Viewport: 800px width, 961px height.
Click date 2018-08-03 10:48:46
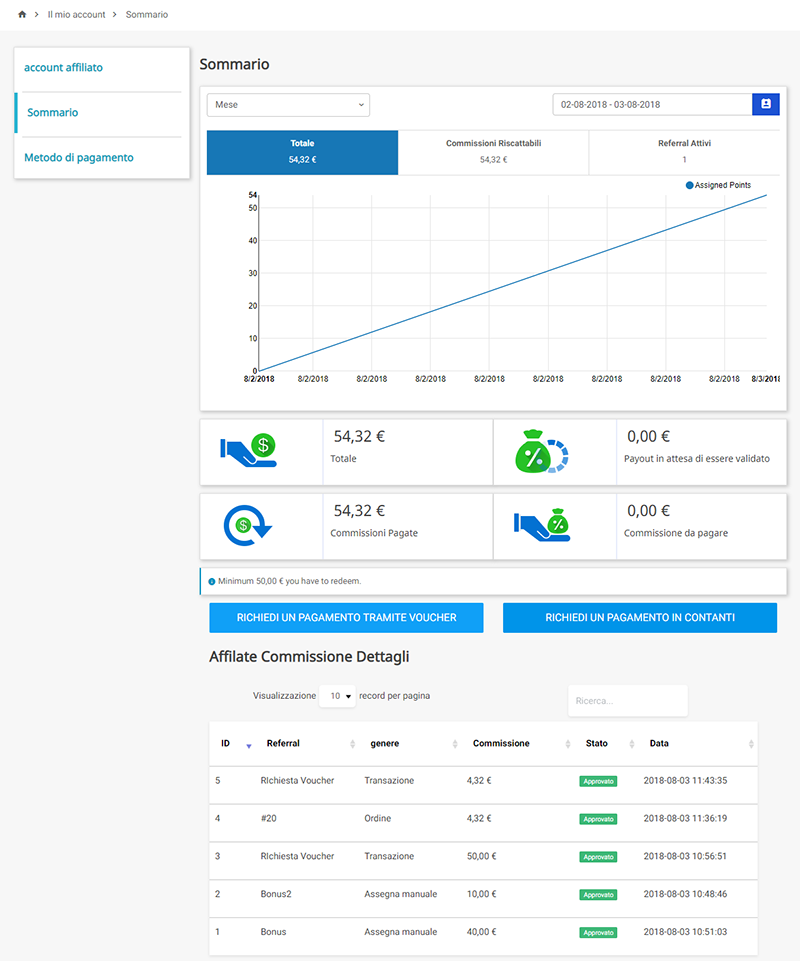685,894
